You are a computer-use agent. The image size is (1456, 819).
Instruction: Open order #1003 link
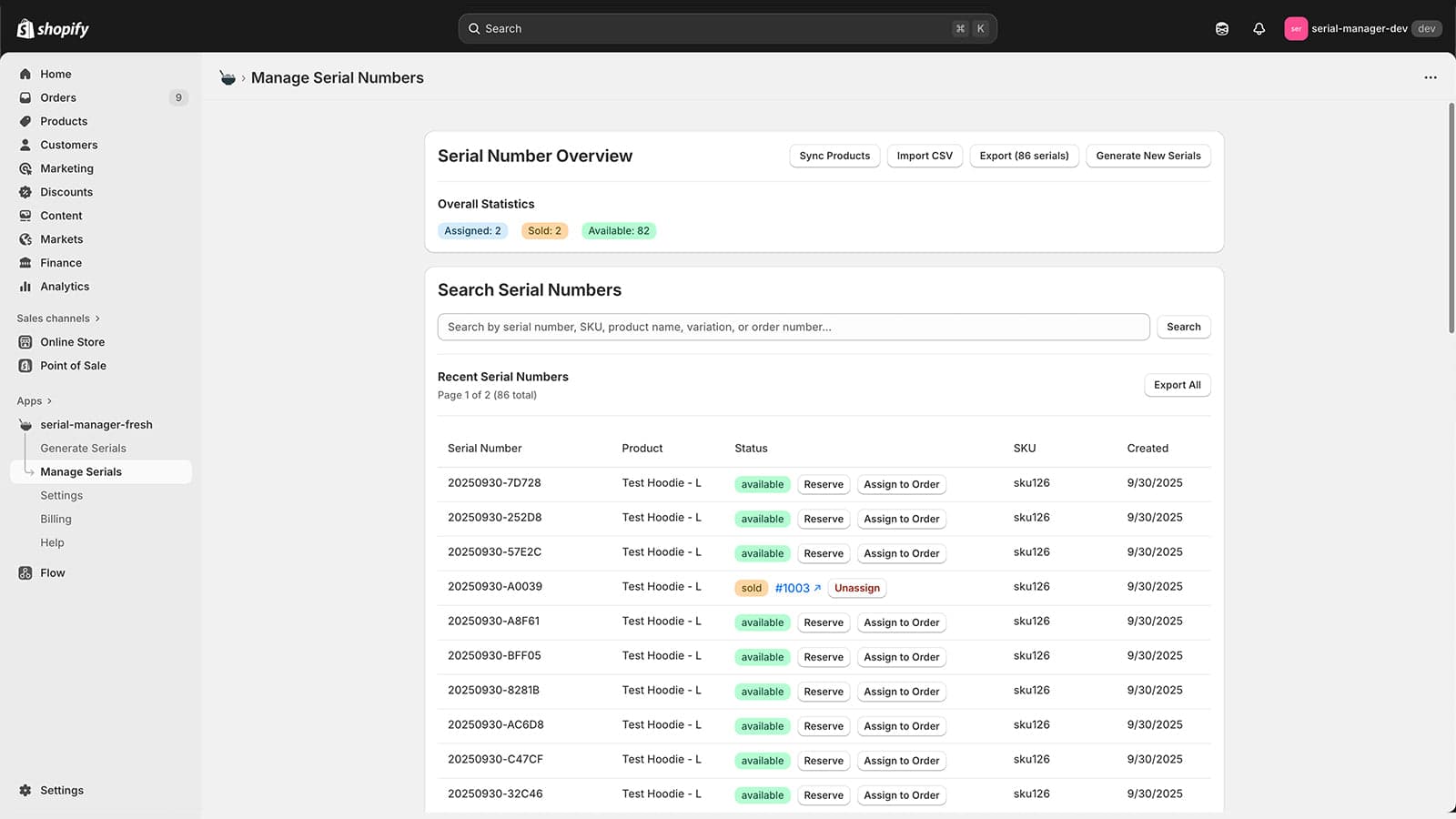pyautogui.click(x=798, y=588)
